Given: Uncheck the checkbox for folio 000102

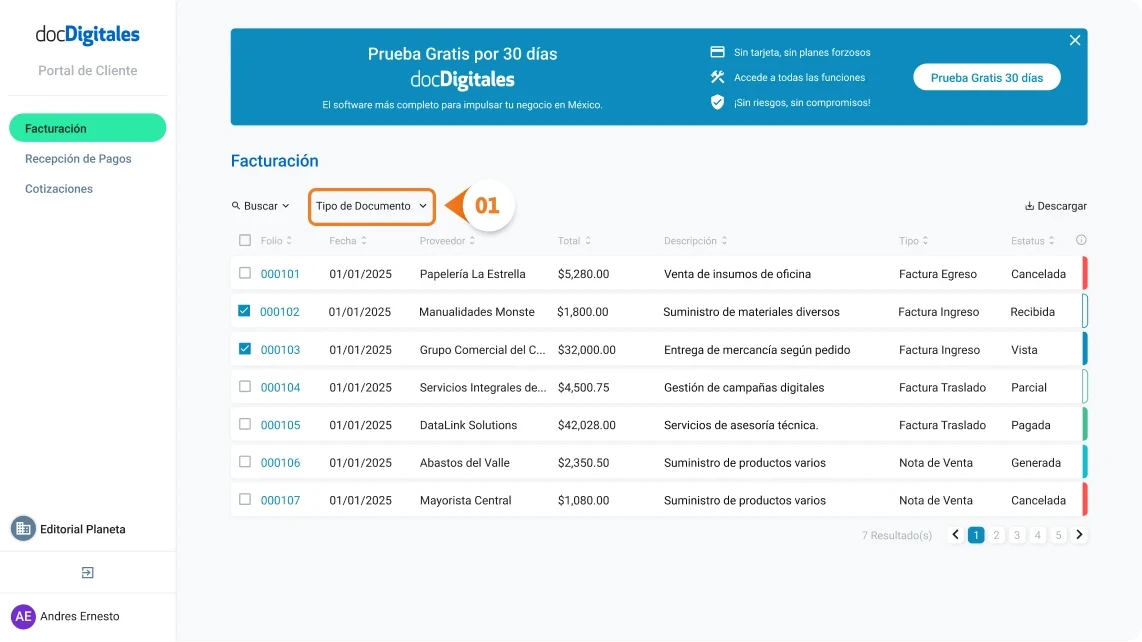Looking at the screenshot, I should [x=244, y=311].
